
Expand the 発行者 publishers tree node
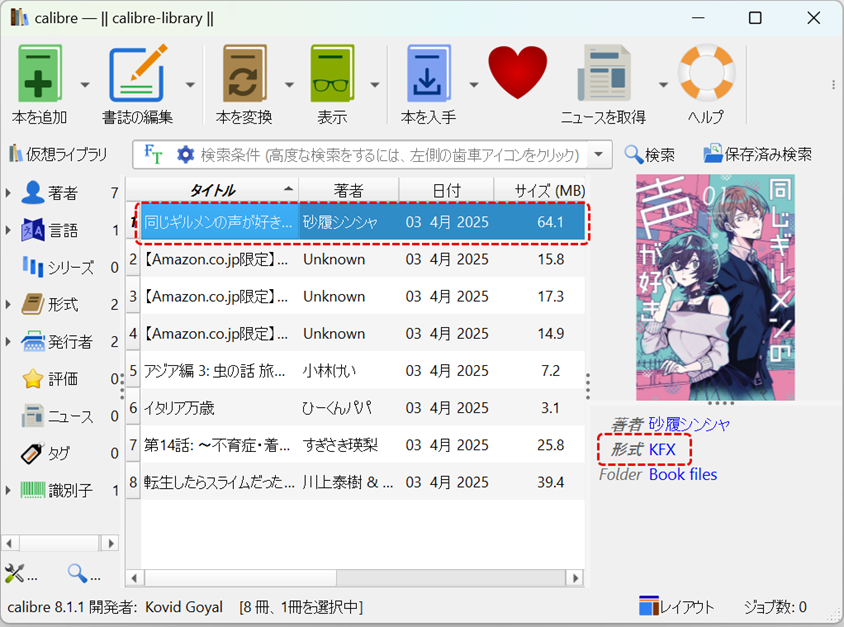pos(8,341)
